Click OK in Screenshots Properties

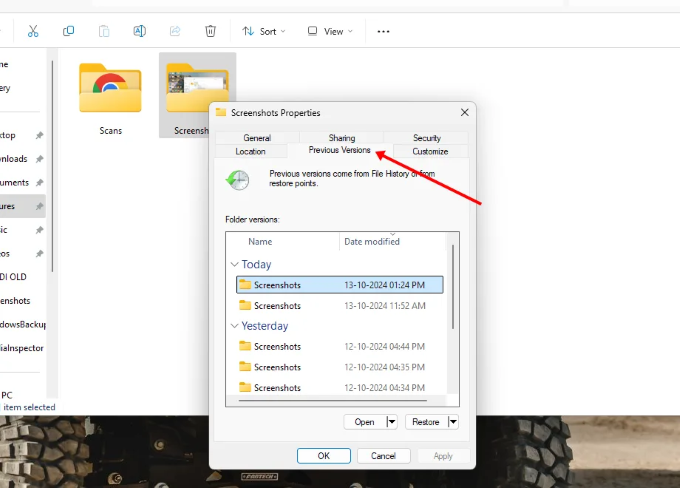[324, 456]
